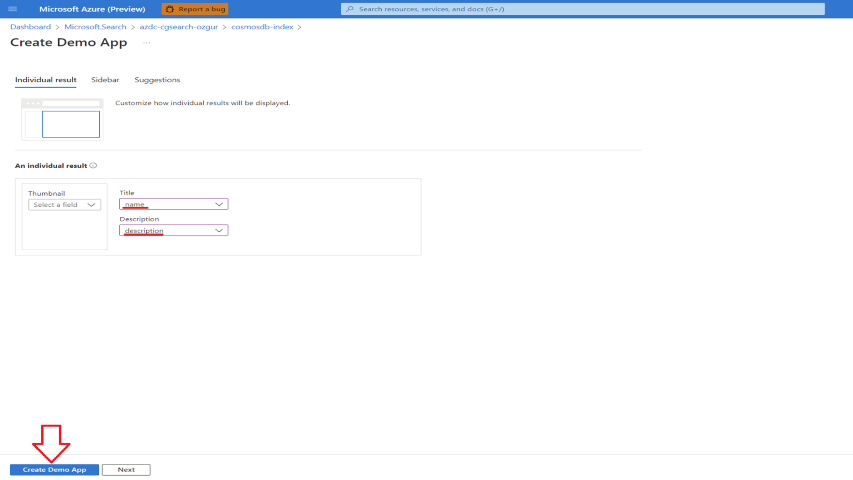Open Microsoft.Search breadcrumb link
This screenshot has height=480, width=853.
[x=95, y=27]
